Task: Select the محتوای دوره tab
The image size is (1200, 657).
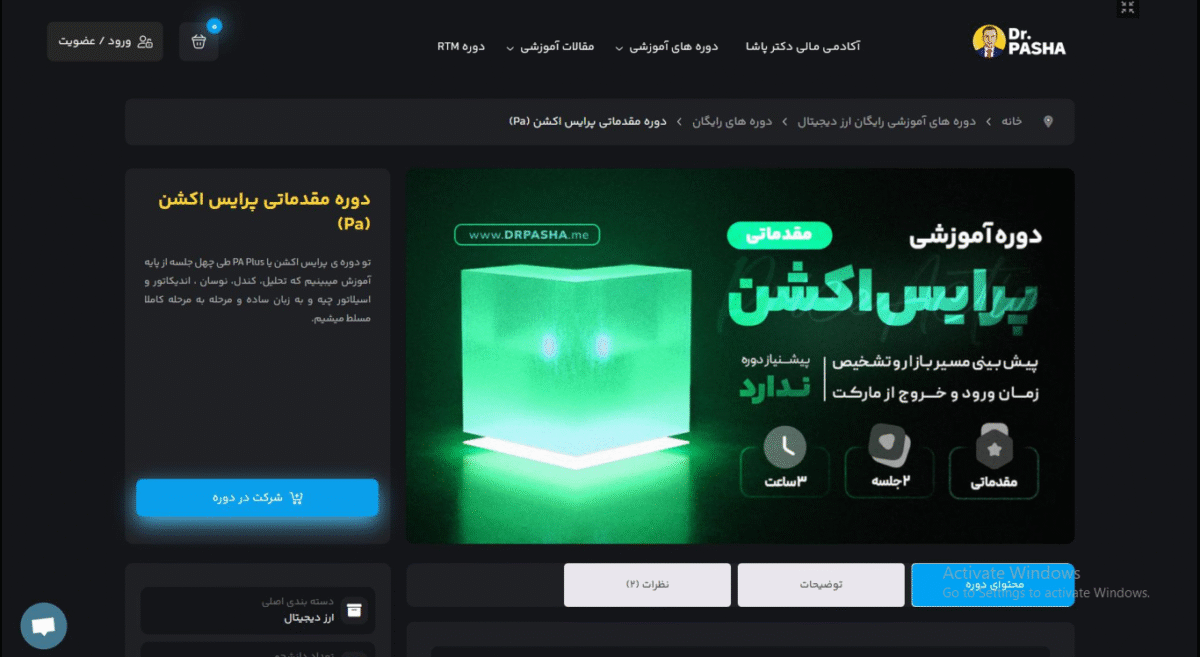Action: click(993, 585)
